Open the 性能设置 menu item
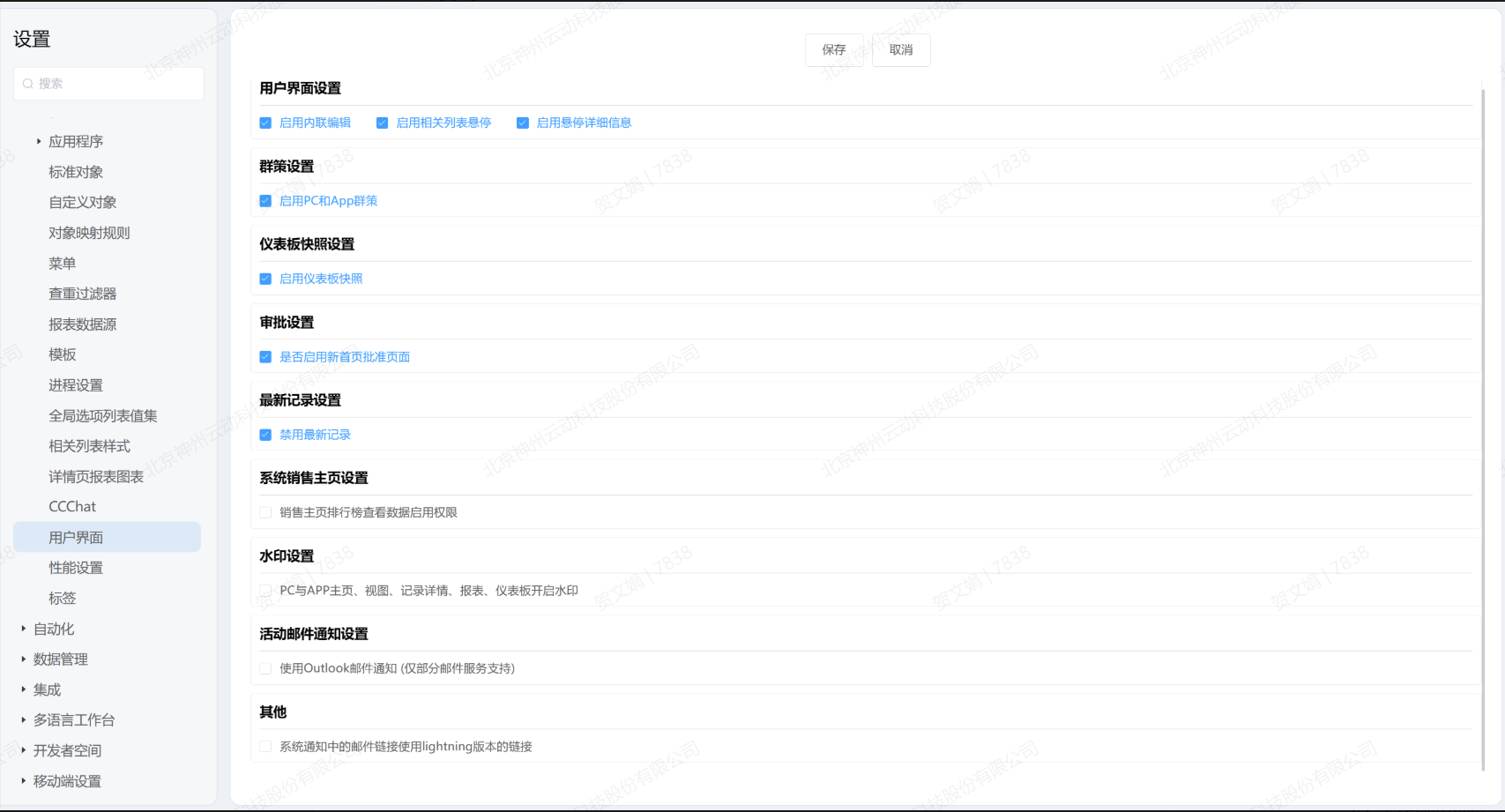This screenshot has height=812, width=1505. 76,568
